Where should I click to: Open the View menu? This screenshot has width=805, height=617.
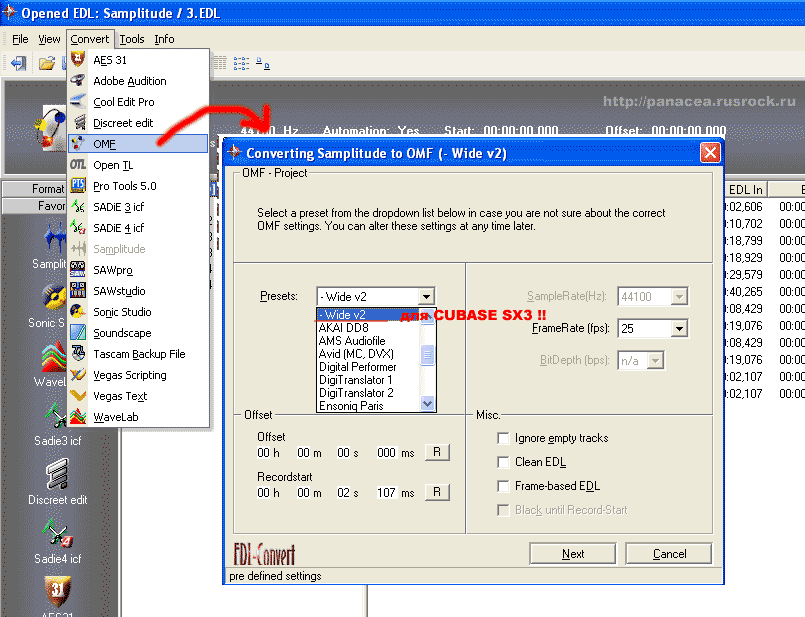tap(49, 39)
